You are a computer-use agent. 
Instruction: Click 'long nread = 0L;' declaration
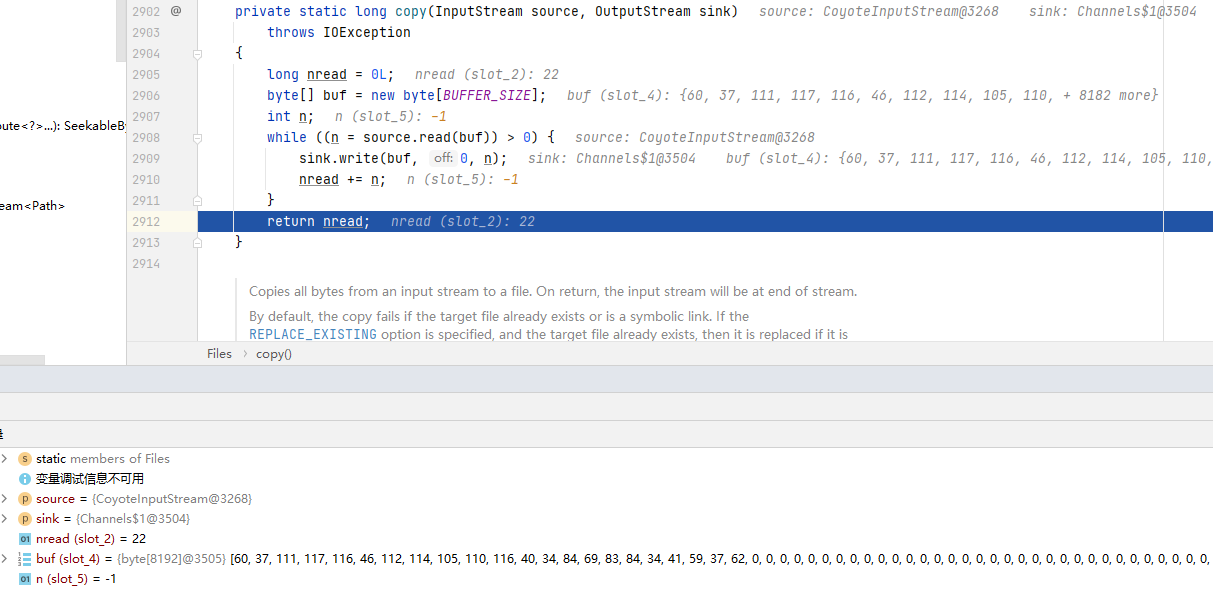[331, 74]
